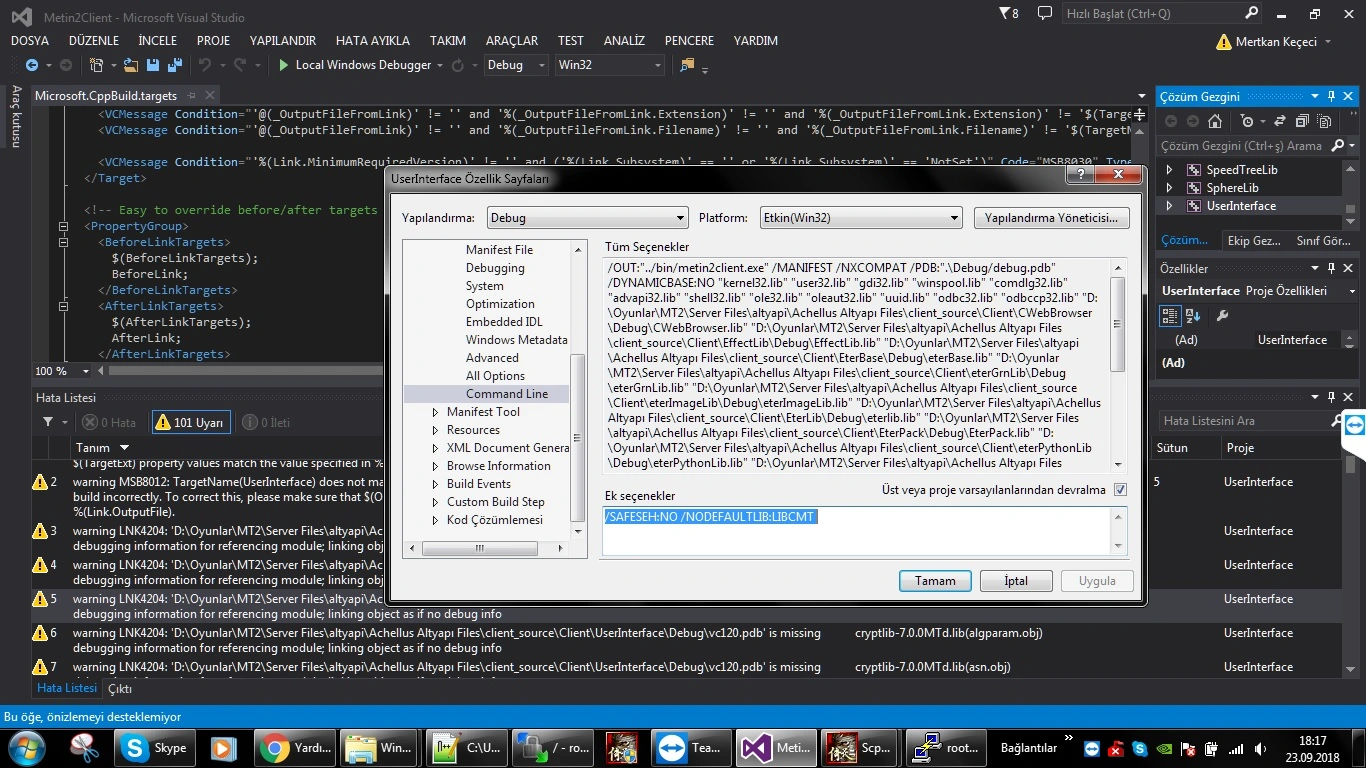Expand the Manifest Tool tree node
1366x768 pixels.
click(435, 412)
